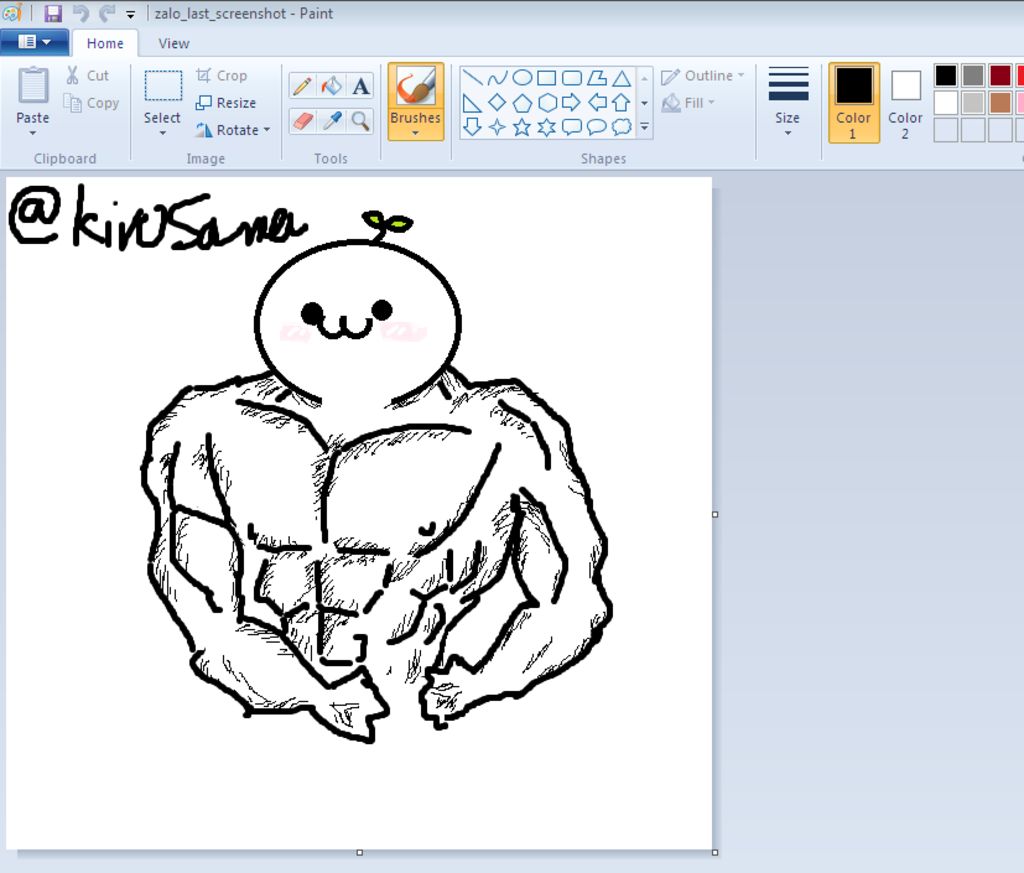Image resolution: width=1024 pixels, height=873 pixels.
Task: Open Customize Quick Access Toolbar dropdown
Action: [x=131, y=14]
